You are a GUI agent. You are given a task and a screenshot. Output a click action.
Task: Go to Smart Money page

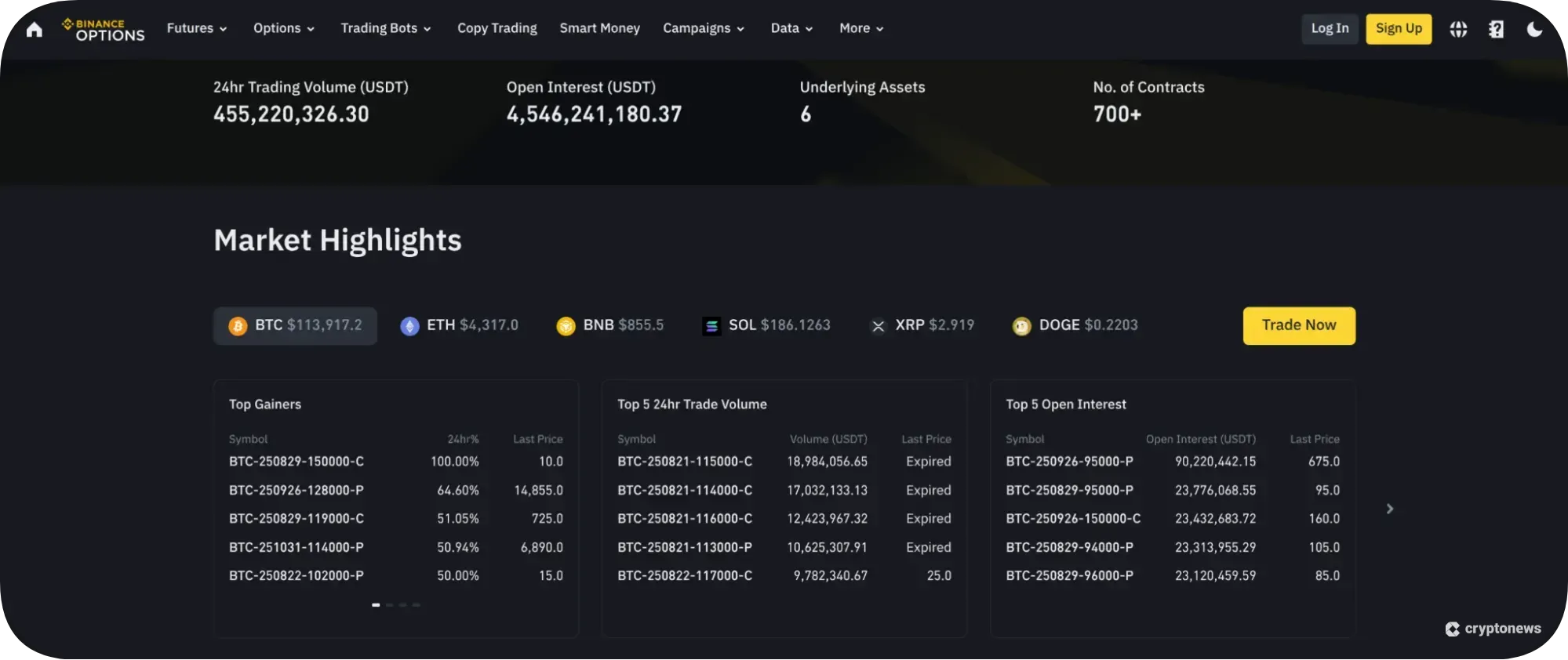[x=599, y=28]
